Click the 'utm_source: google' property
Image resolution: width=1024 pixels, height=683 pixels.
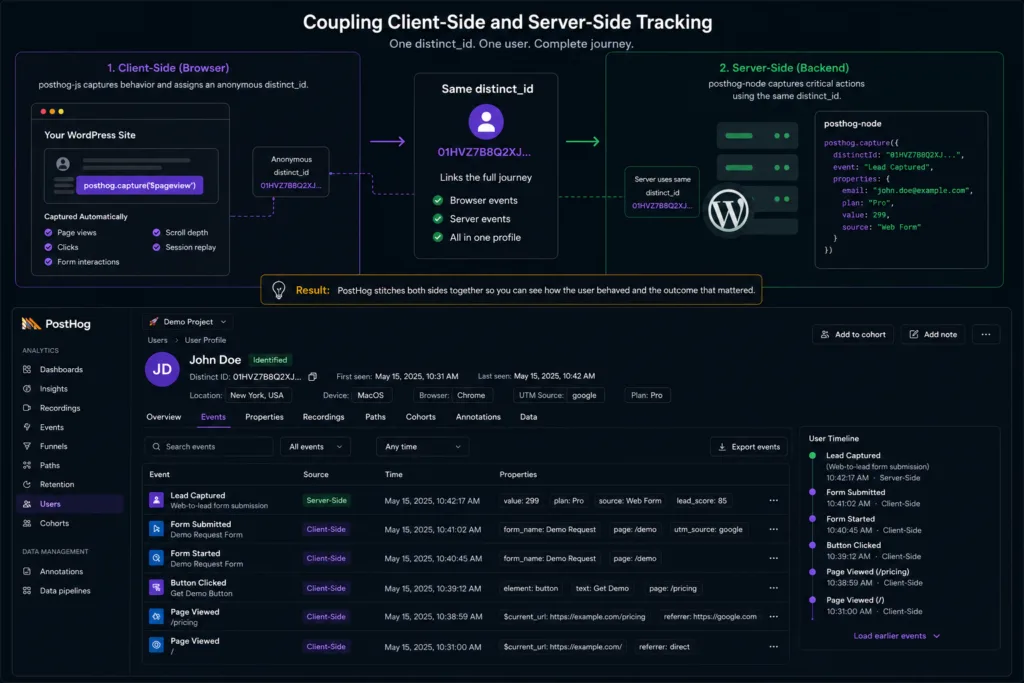coord(708,530)
